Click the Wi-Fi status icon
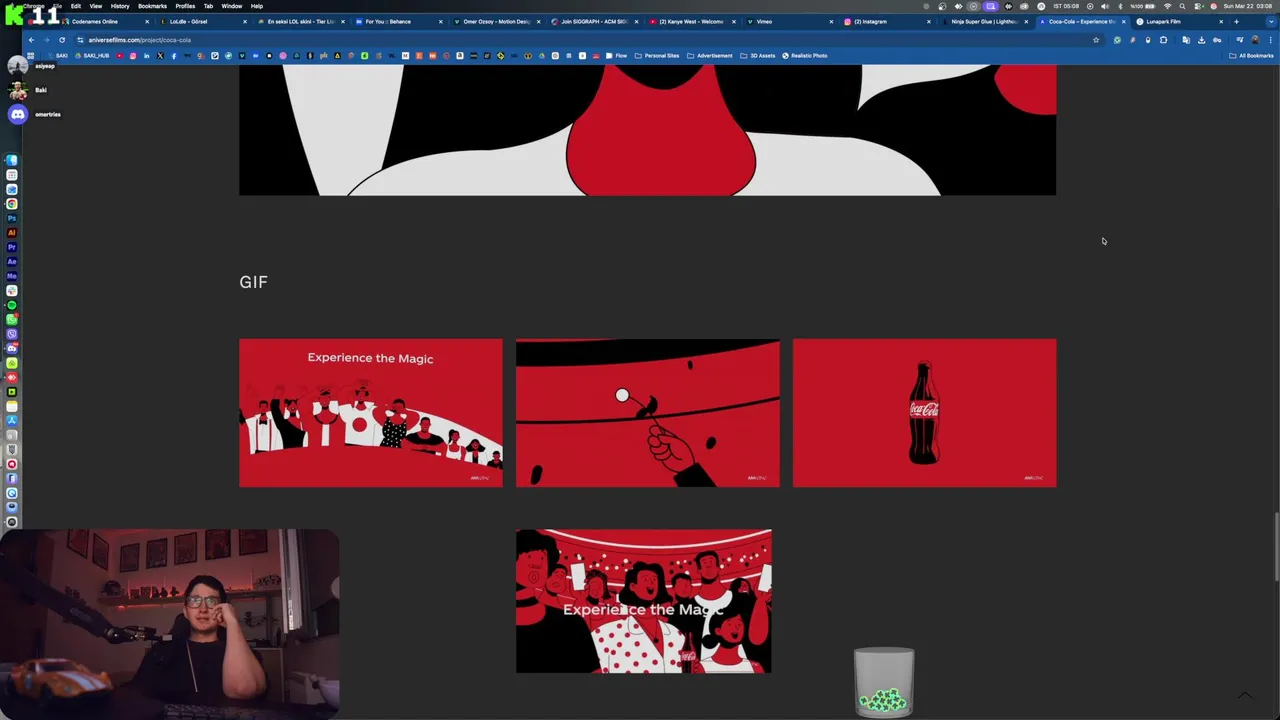The width and height of the screenshot is (1280, 720). coord(1167,6)
